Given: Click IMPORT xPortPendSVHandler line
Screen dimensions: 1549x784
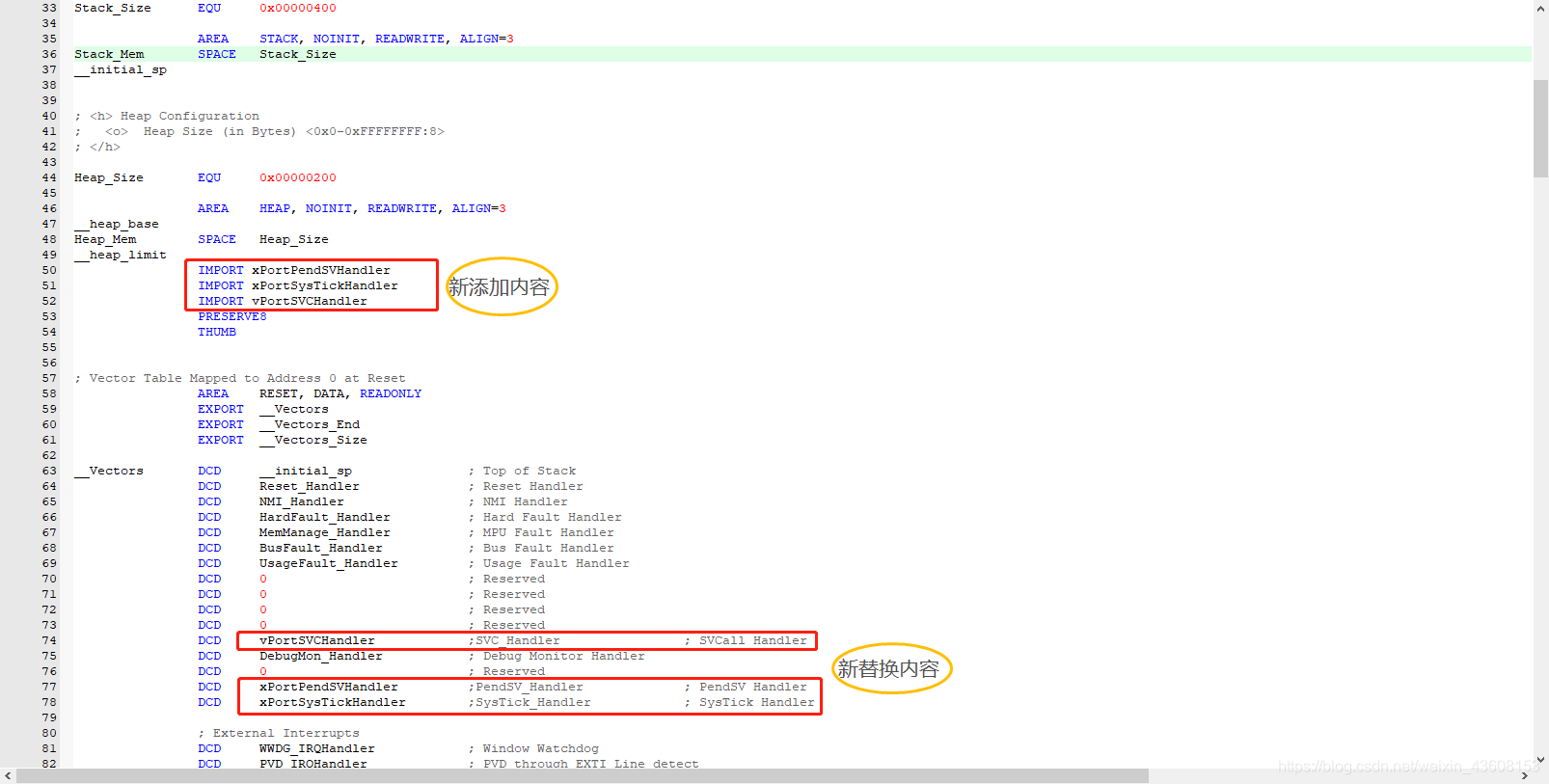Looking at the screenshot, I should pyautogui.click(x=294, y=270).
